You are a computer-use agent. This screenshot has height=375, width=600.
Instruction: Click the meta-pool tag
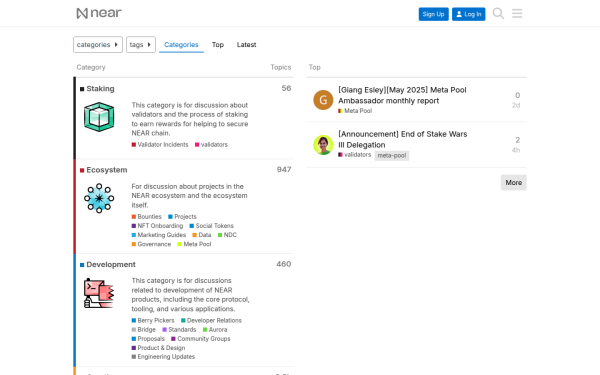391,155
